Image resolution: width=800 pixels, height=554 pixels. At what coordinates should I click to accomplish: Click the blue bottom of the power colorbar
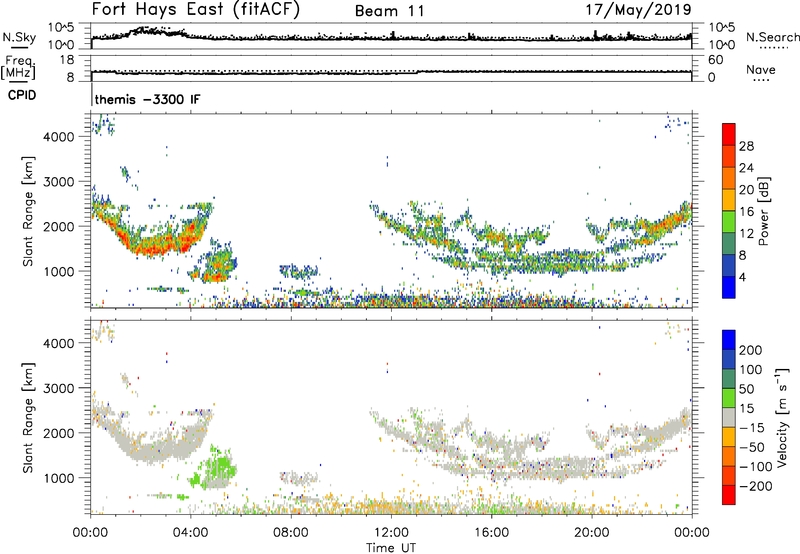729,287
